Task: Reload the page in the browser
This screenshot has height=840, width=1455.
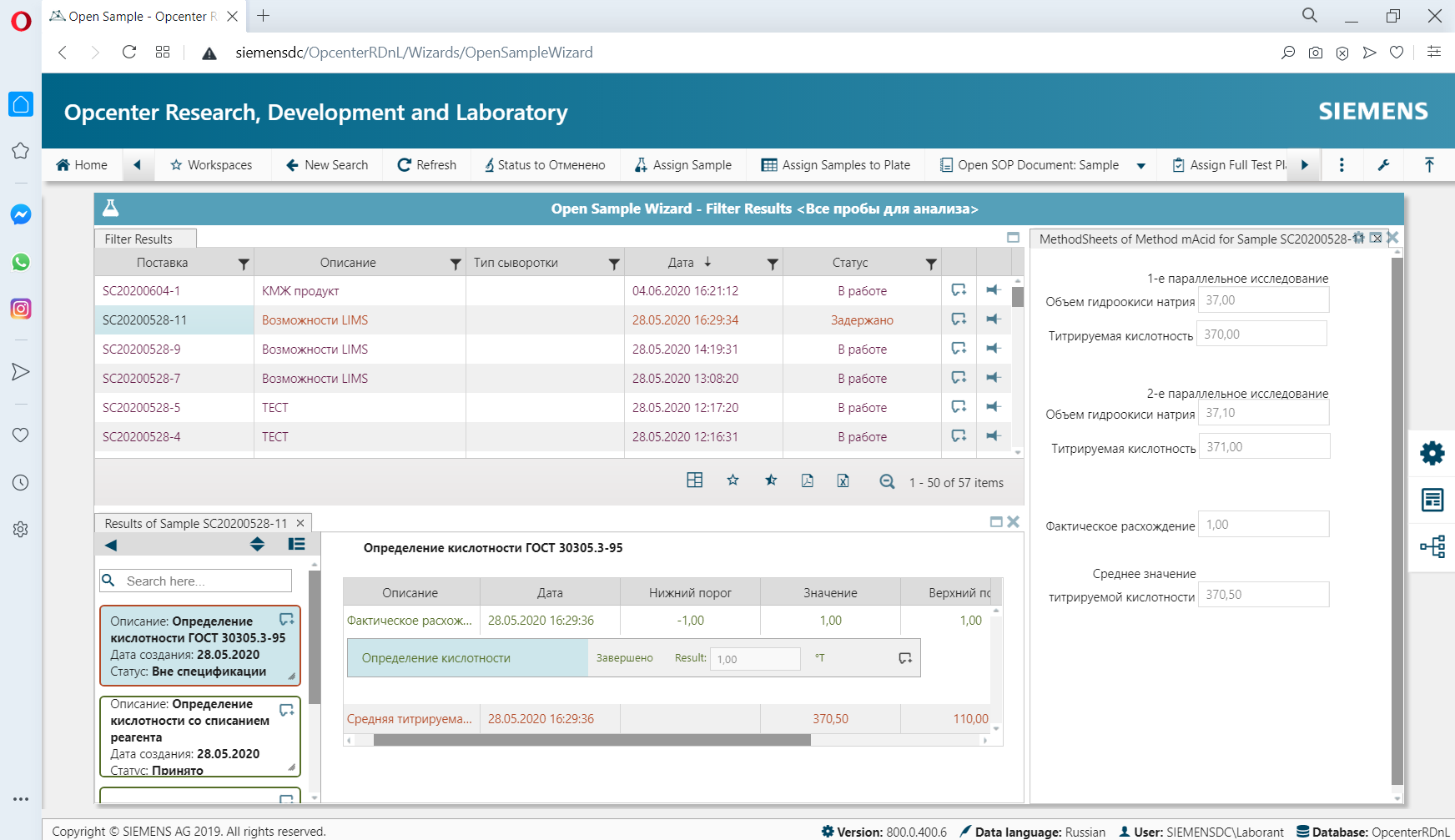Action: 129,52
